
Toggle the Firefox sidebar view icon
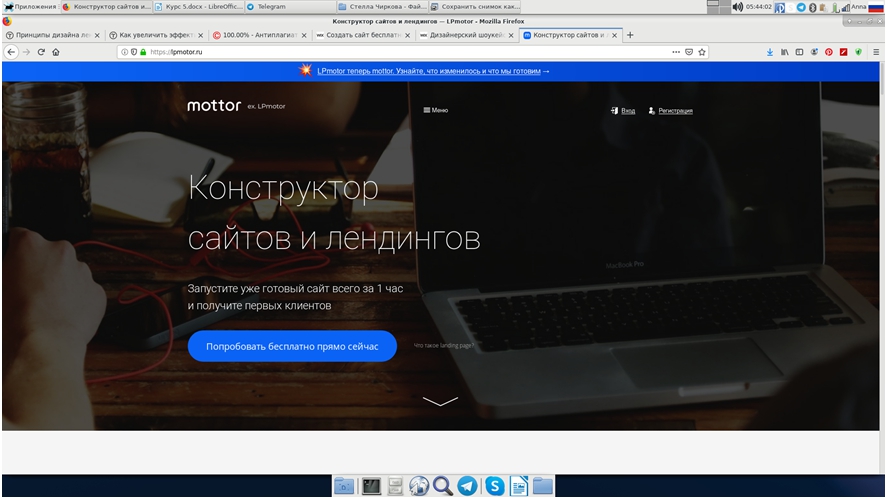pos(799,51)
